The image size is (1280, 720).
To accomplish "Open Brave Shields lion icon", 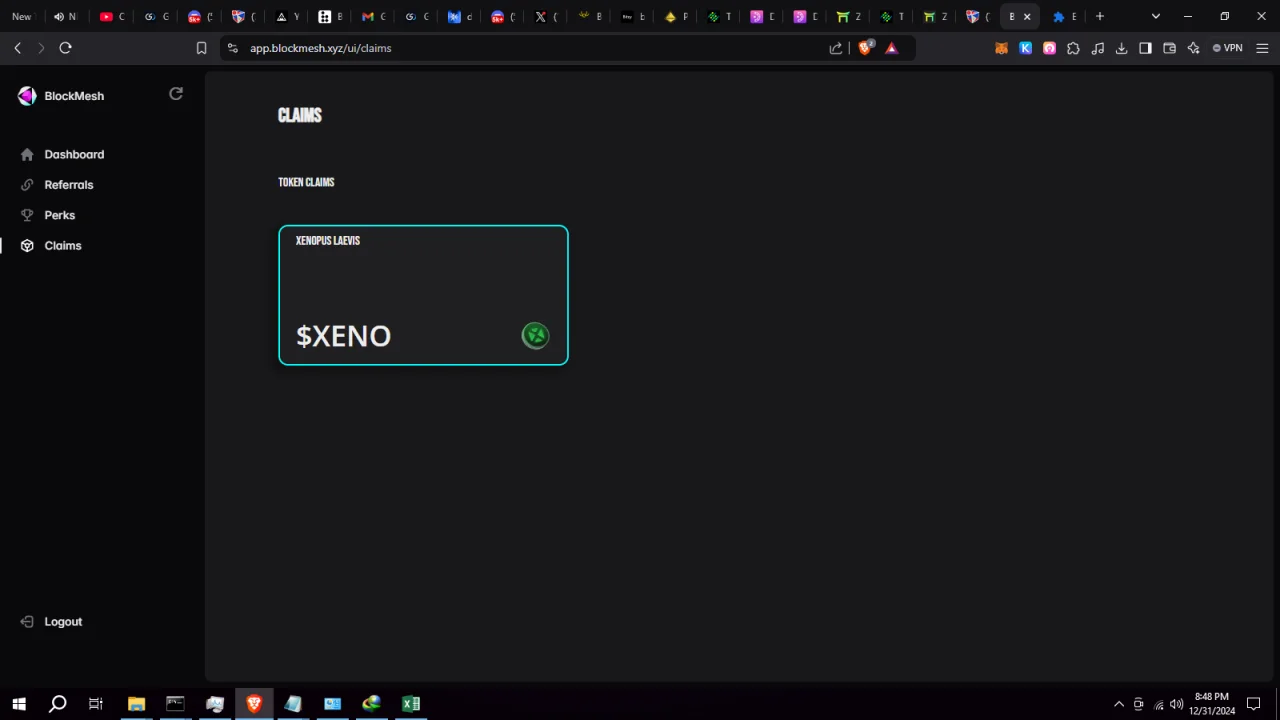I will point(866,47).
